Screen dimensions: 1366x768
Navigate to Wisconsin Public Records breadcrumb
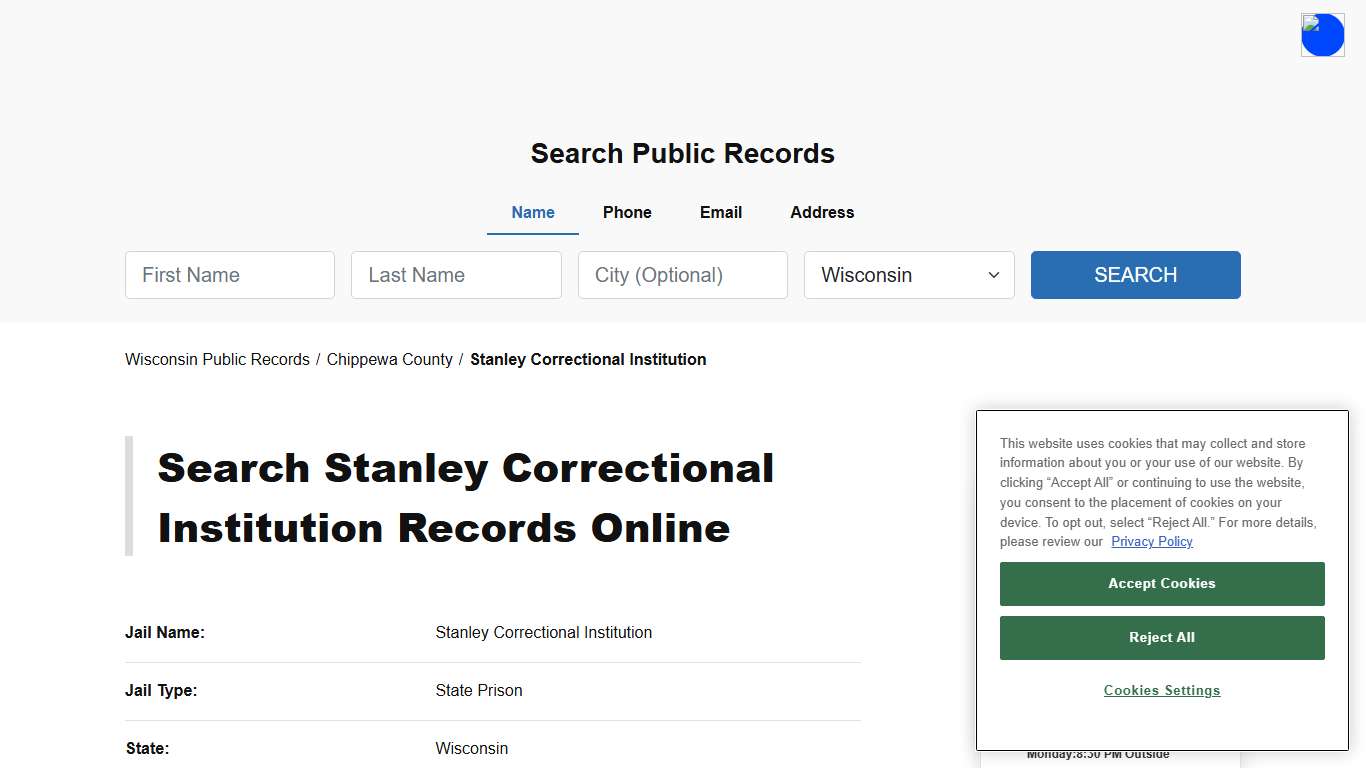[217, 359]
